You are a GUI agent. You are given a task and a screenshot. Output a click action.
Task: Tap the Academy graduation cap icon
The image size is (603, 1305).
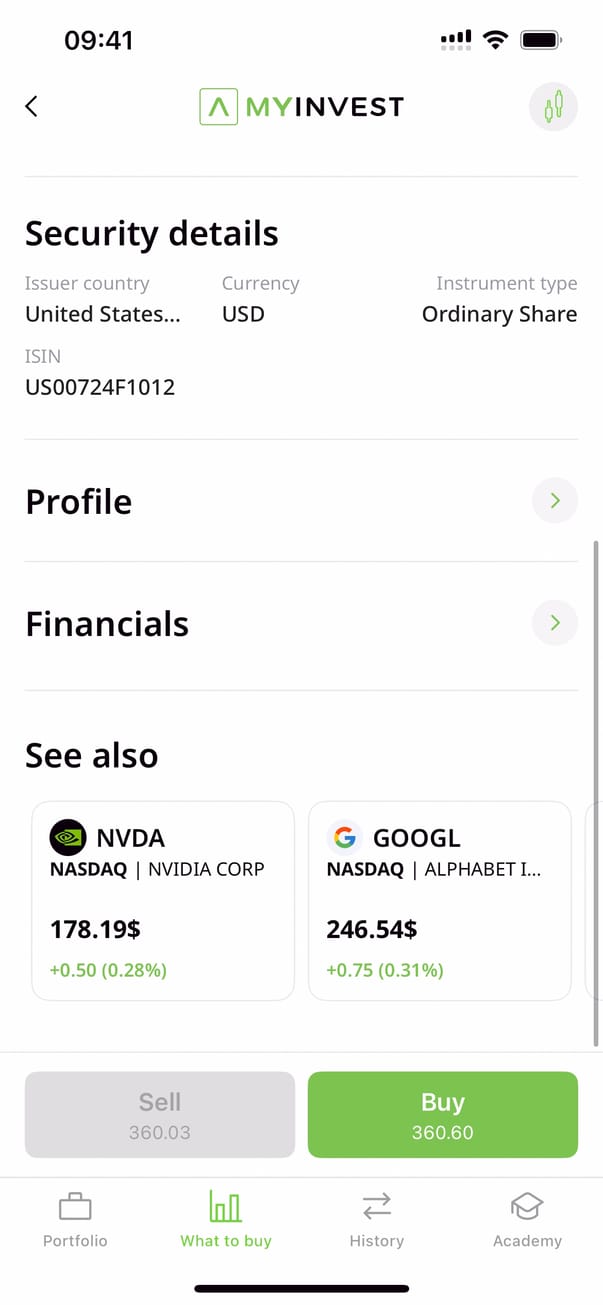[527, 1207]
